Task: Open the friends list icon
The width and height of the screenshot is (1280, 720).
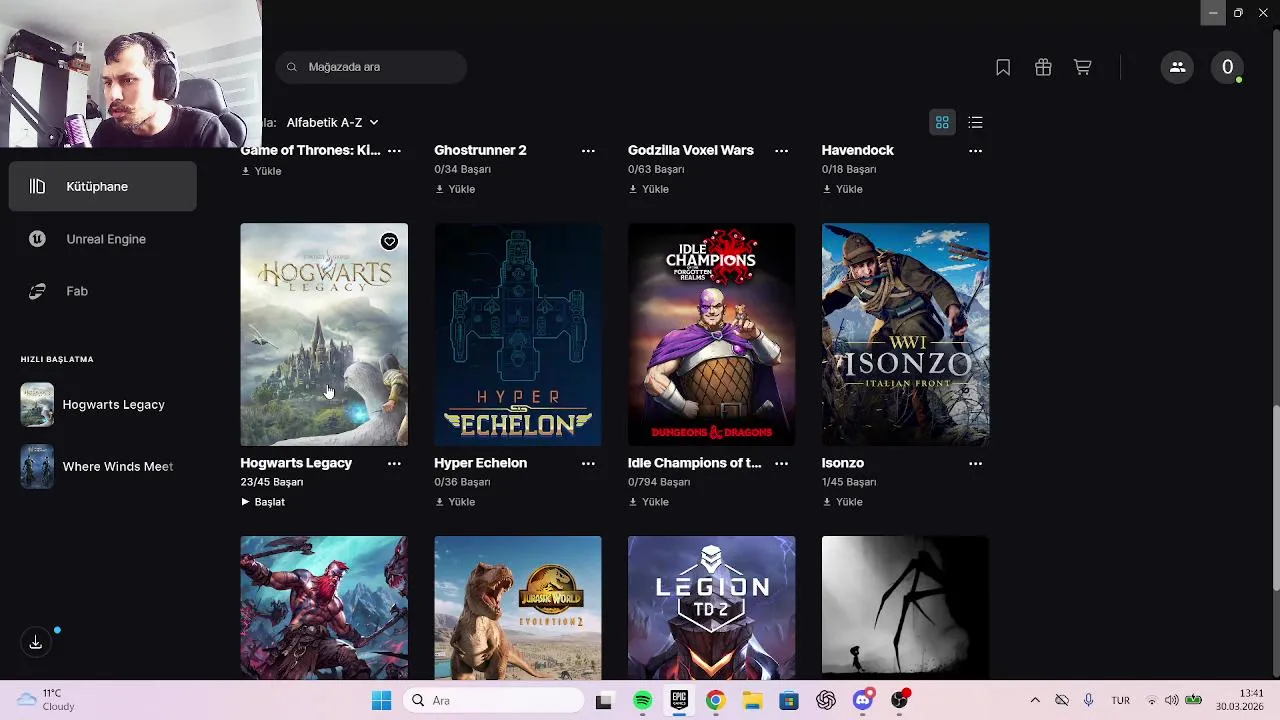Action: [x=1177, y=67]
